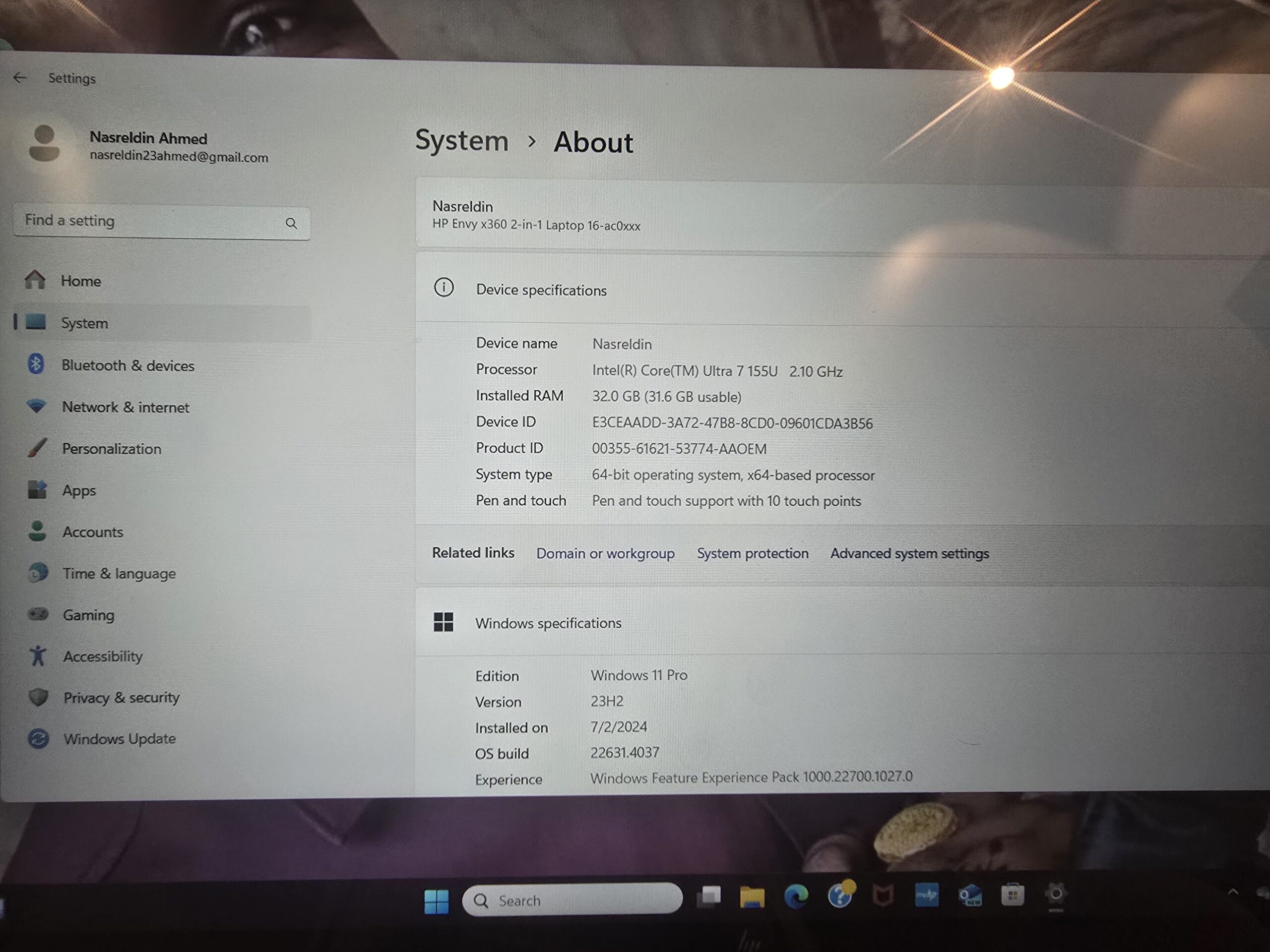This screenshot has height=952, width=1270.
Task: Select Time & language in the sidebar
Action: (x=119, y=574)
